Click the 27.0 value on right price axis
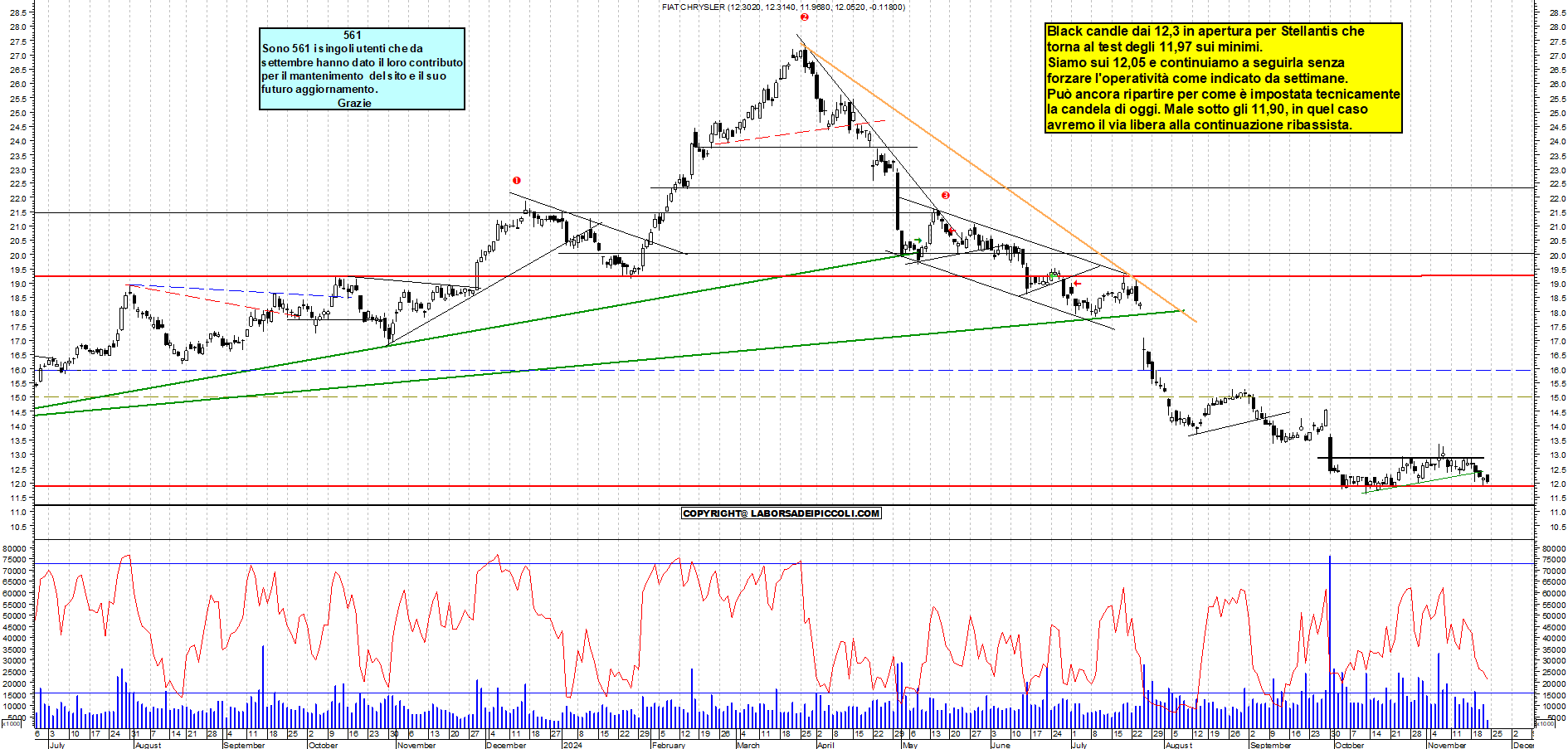 tap(1556, 56)
